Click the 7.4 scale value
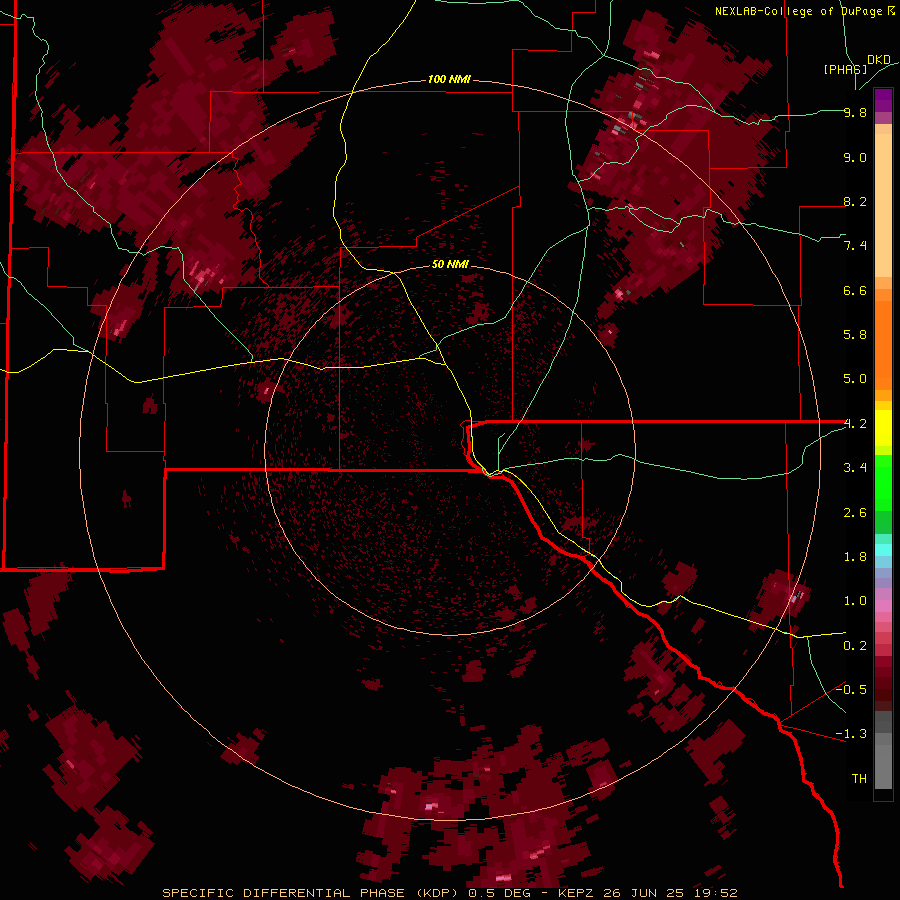The width and height of the screenshot is (900, 900). point(855,246)
